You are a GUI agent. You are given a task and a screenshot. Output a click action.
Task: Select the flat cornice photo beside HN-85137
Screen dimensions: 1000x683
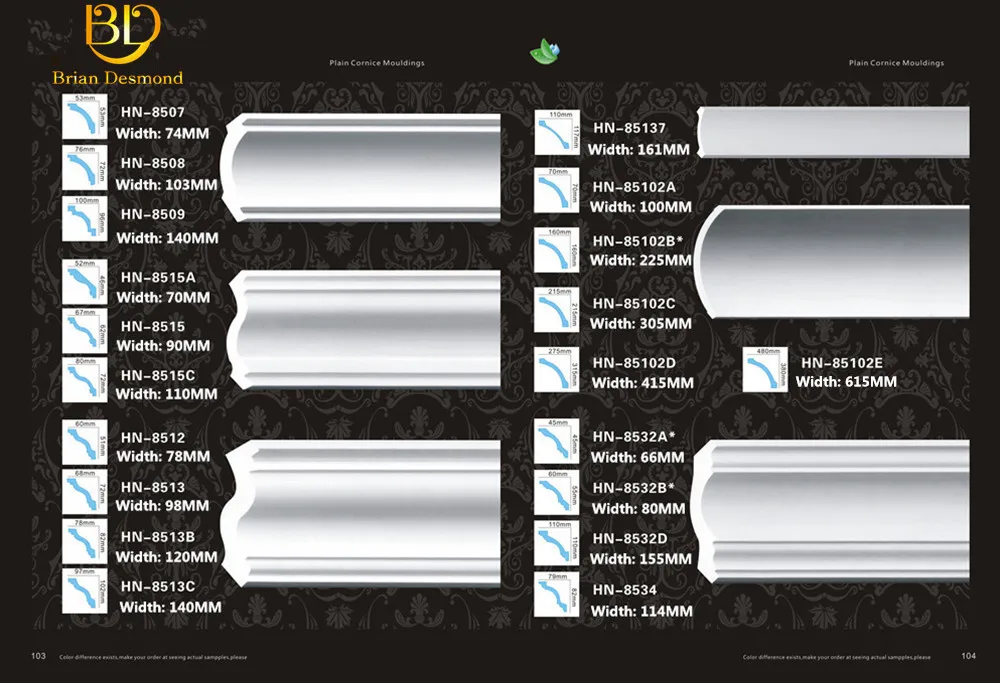834,133
